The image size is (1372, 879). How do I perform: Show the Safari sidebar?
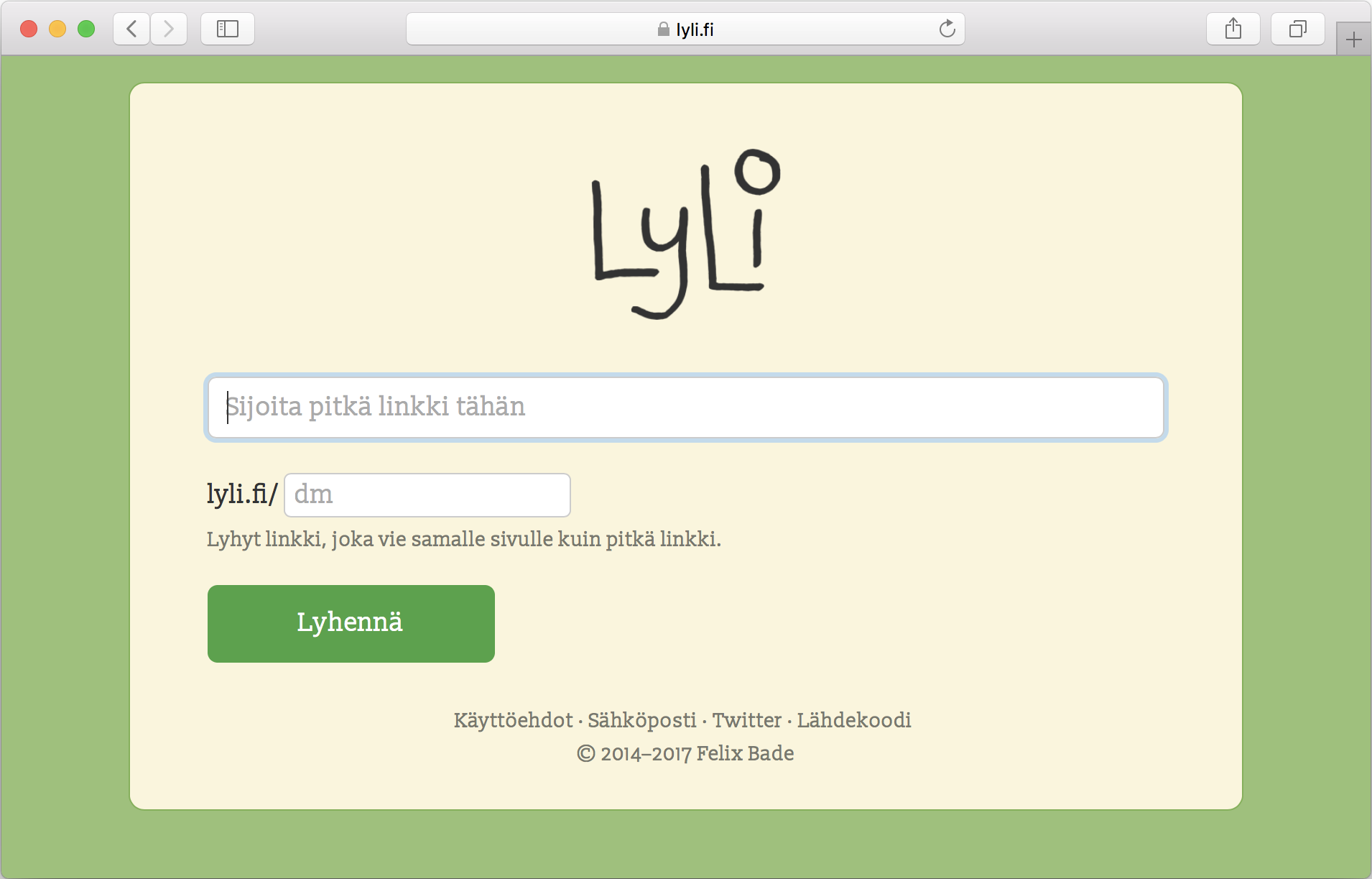coord(228,29)
